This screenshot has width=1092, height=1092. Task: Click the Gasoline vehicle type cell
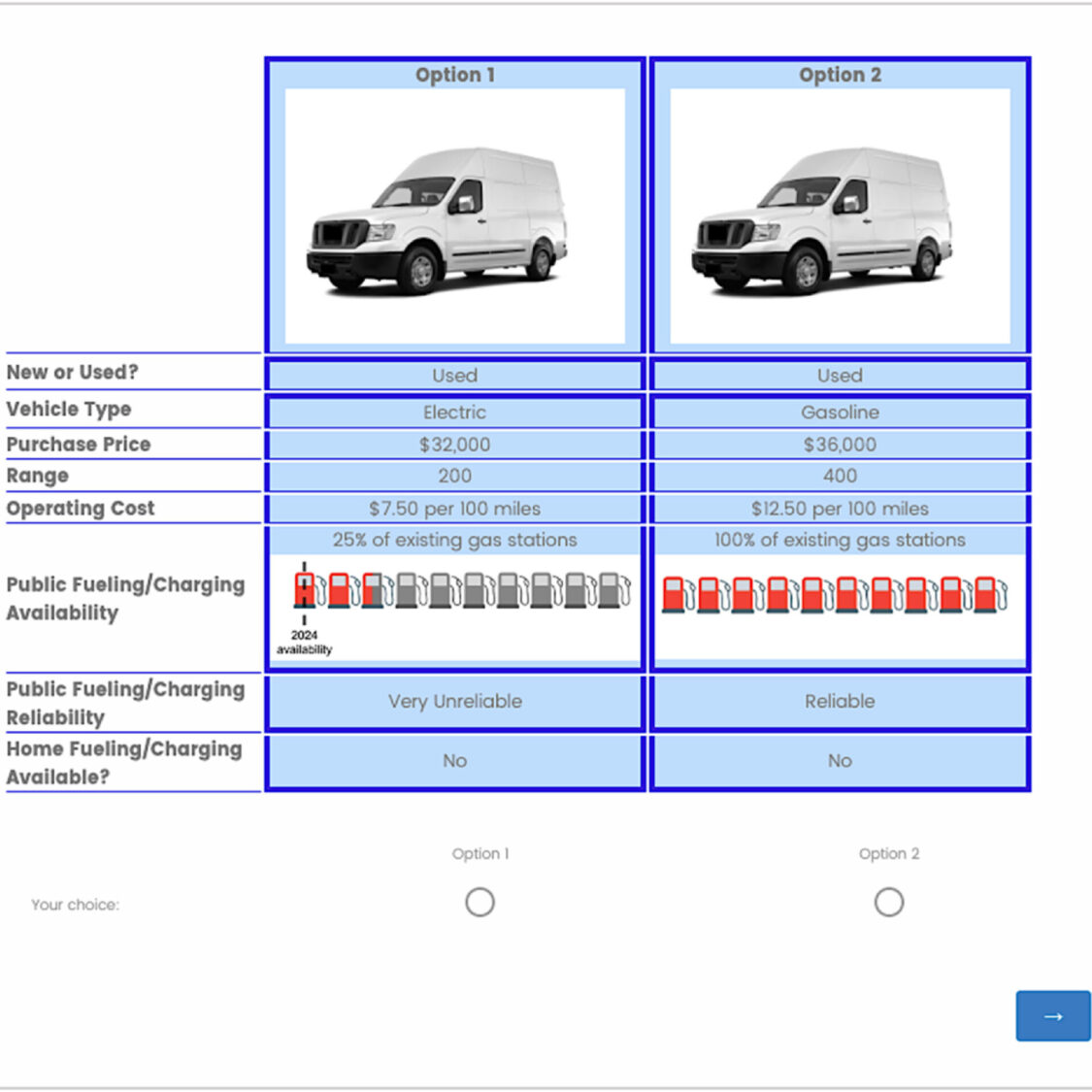click(840, 413)
